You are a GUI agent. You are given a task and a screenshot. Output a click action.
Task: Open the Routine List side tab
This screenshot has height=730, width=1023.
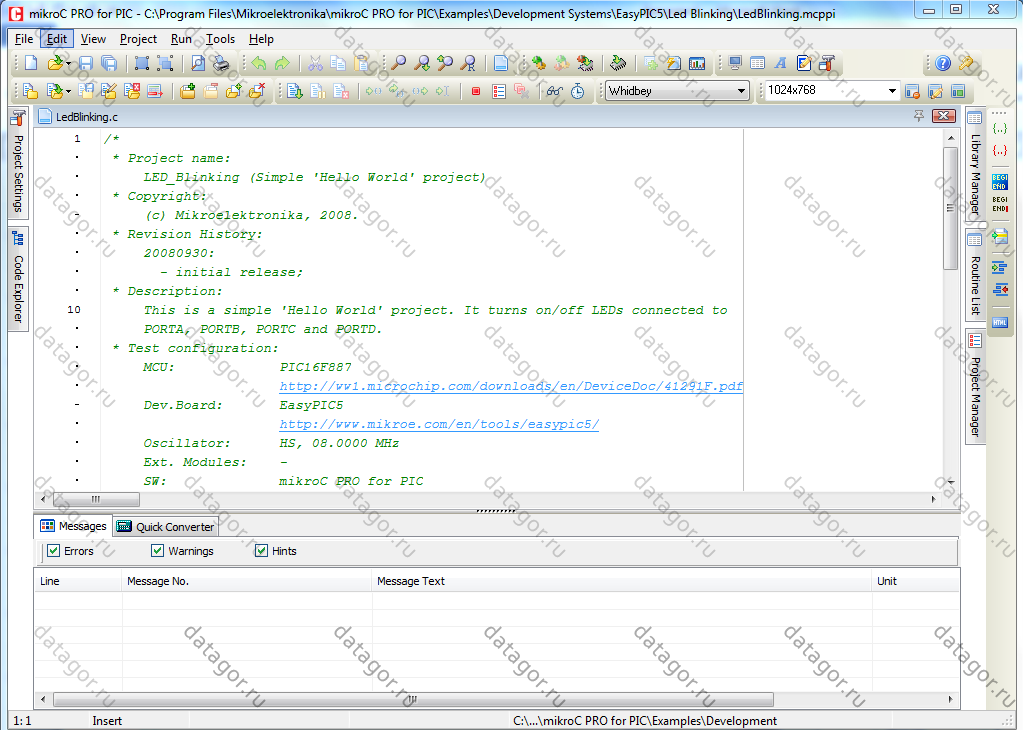pos(975,275)
